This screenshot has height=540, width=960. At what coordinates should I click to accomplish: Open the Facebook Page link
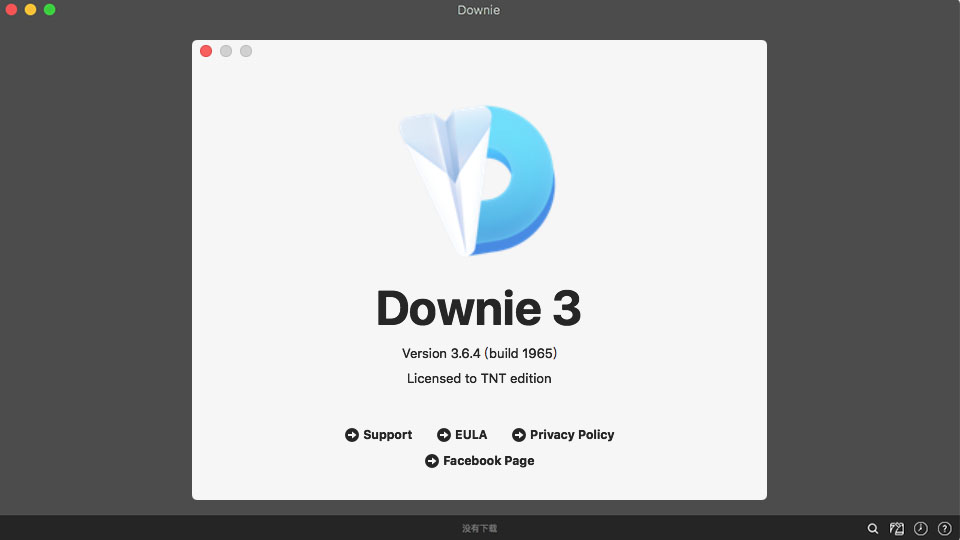(479, 460)
